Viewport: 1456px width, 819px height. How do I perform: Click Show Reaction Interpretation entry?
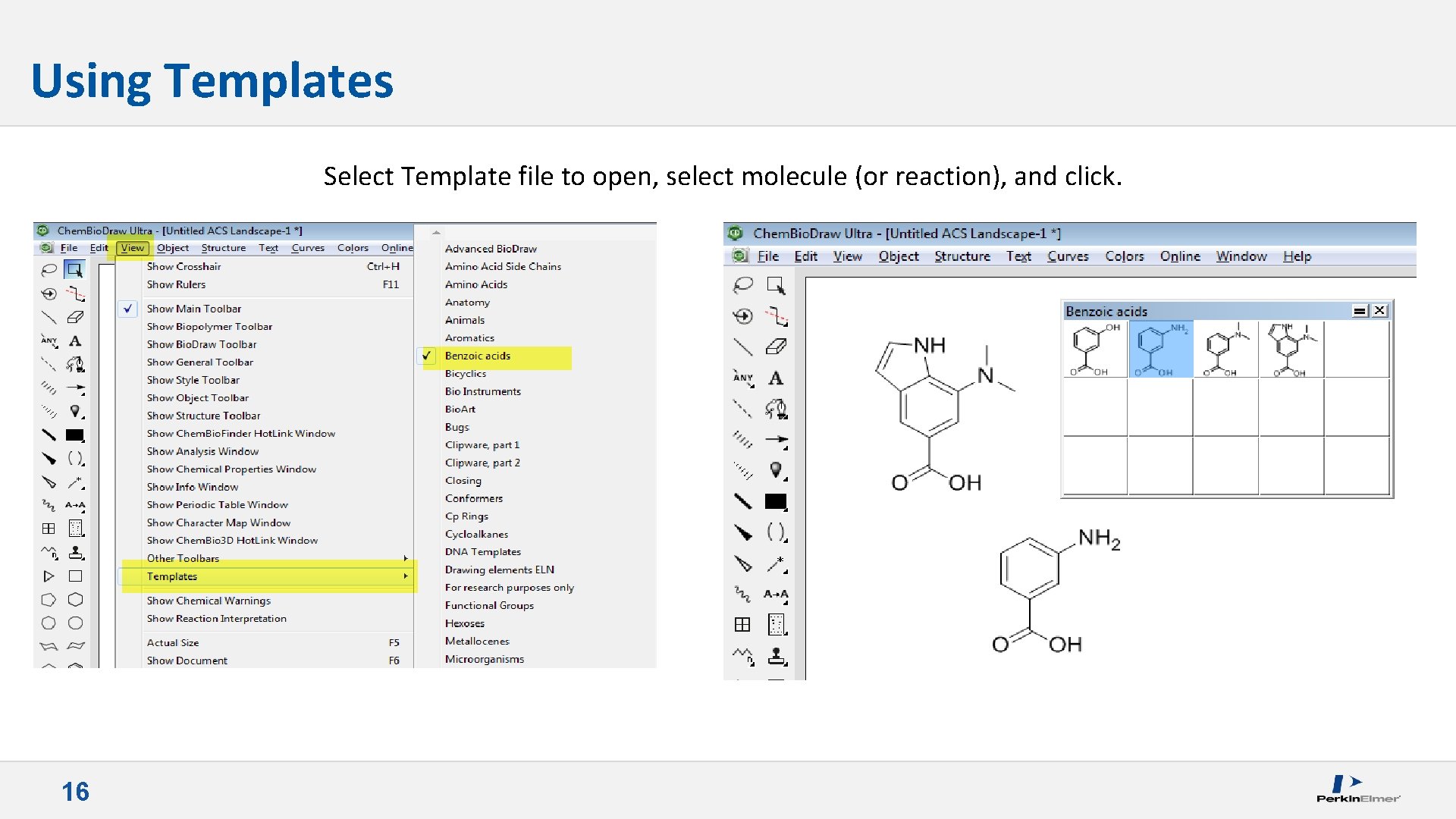(265, 619)
